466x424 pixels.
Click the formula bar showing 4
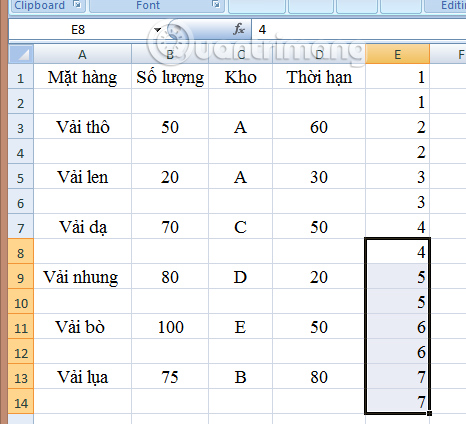[x=358, y=30]
